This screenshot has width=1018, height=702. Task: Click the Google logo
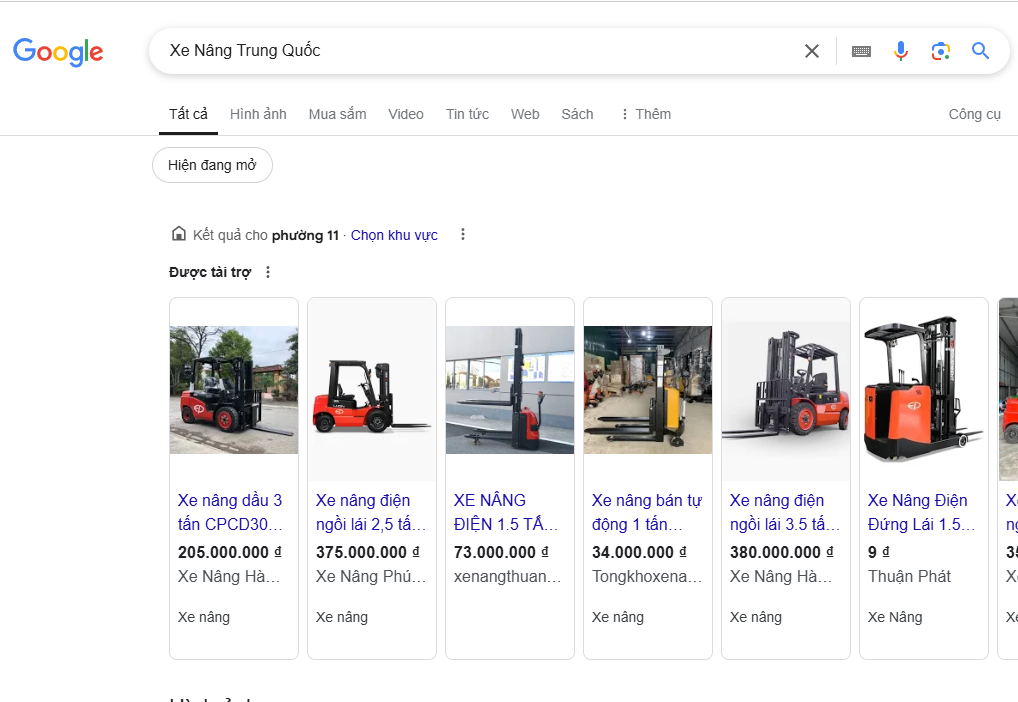click(58, 52)
